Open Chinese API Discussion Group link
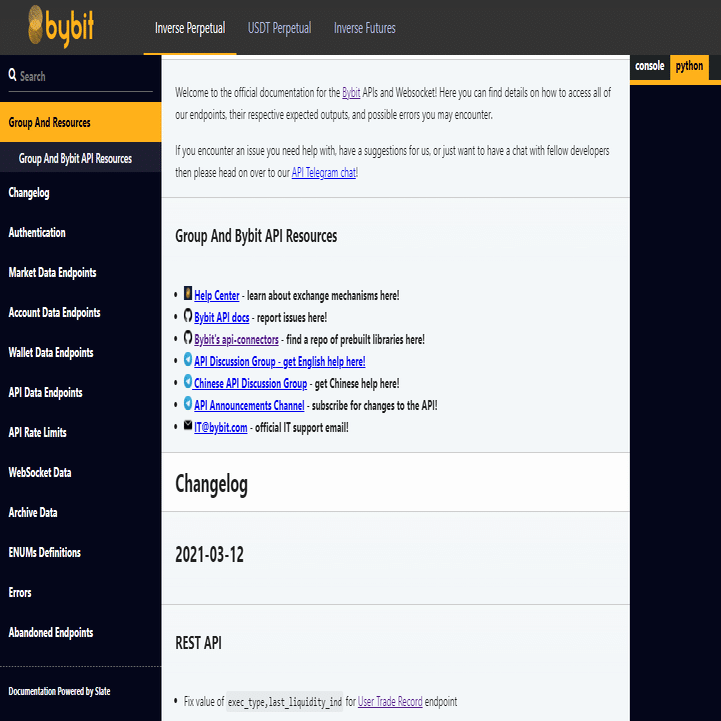 pos(251,383)
